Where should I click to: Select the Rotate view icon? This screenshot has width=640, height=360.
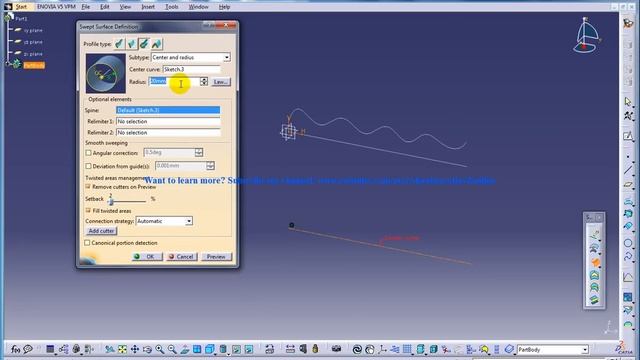click(x=147, y=349)
